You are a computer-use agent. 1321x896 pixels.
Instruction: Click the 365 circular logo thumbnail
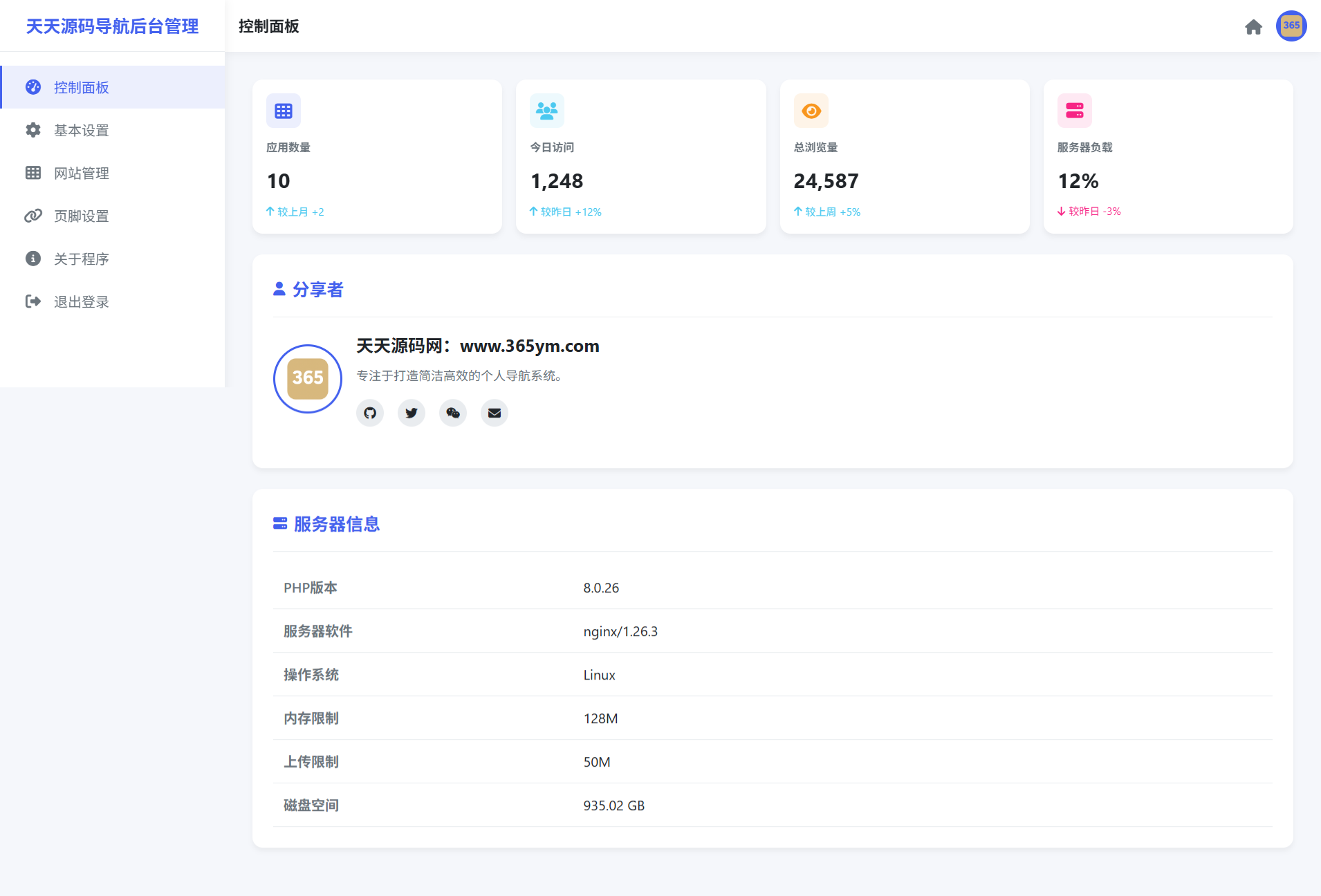pos(308,378)
